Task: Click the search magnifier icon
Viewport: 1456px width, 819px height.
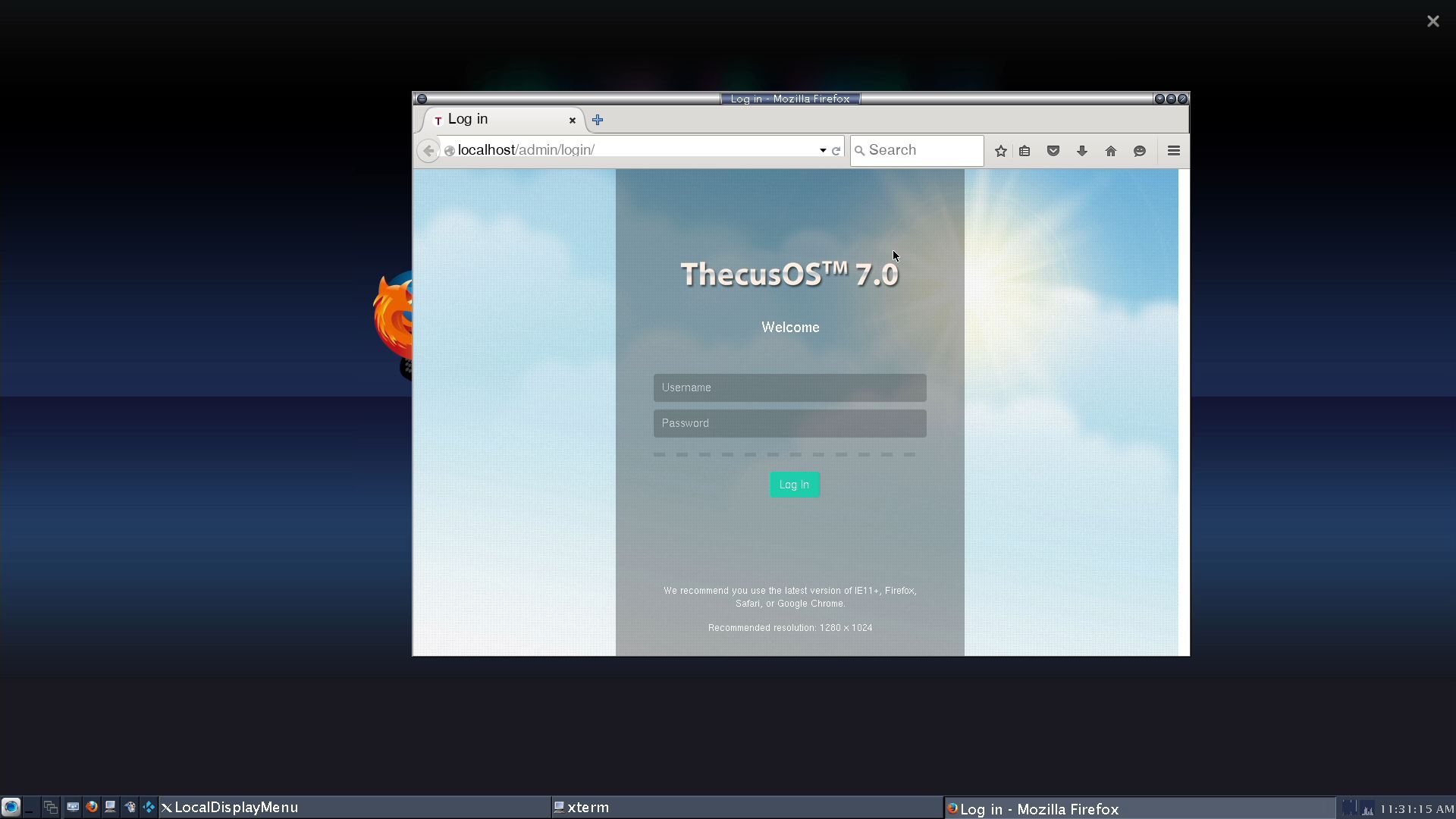Action: pos(859,150)
